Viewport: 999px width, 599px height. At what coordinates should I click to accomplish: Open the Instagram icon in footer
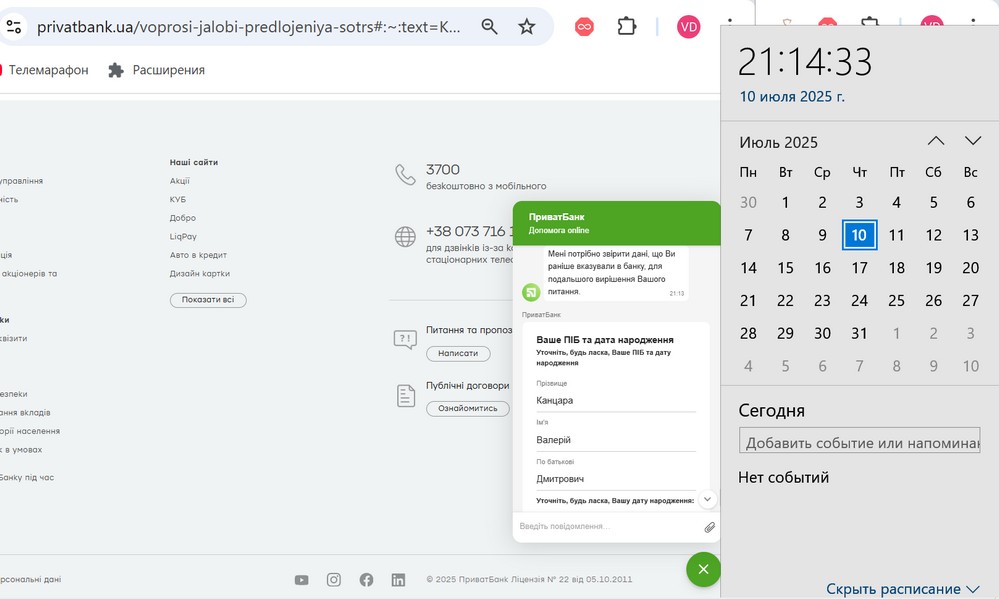(x=334, y=579)
